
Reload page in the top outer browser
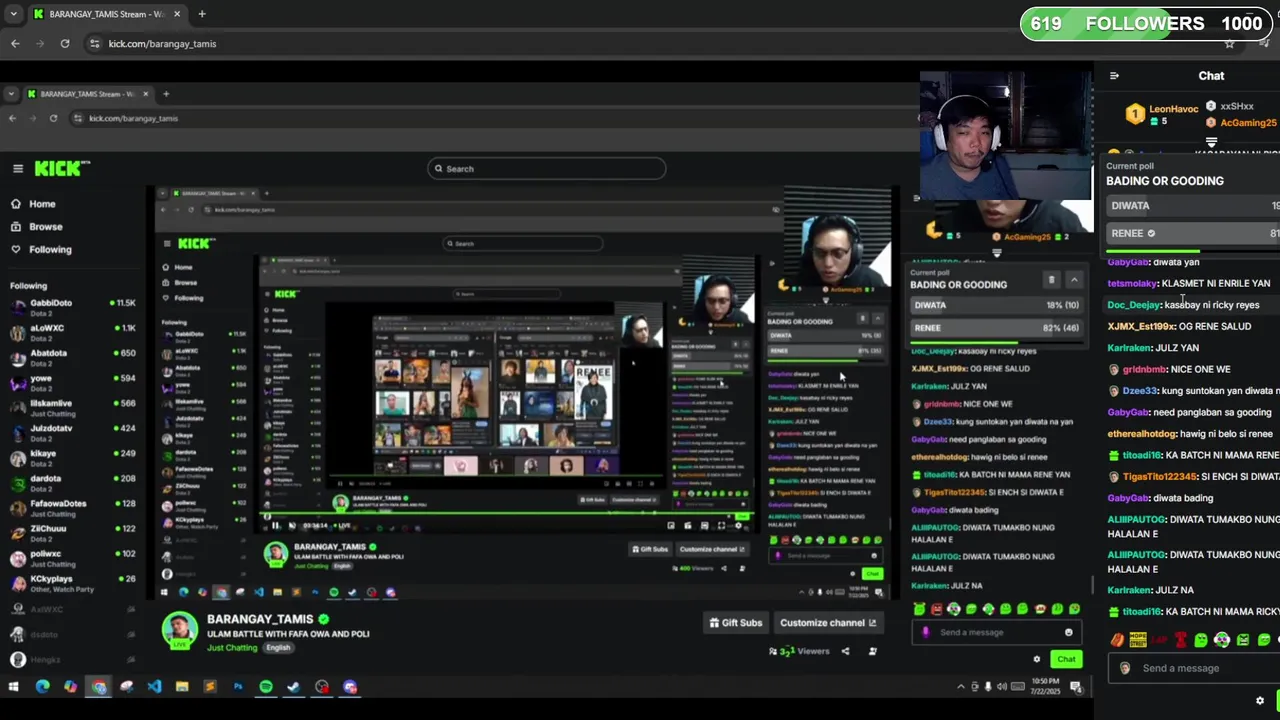[x=65, y=44]
